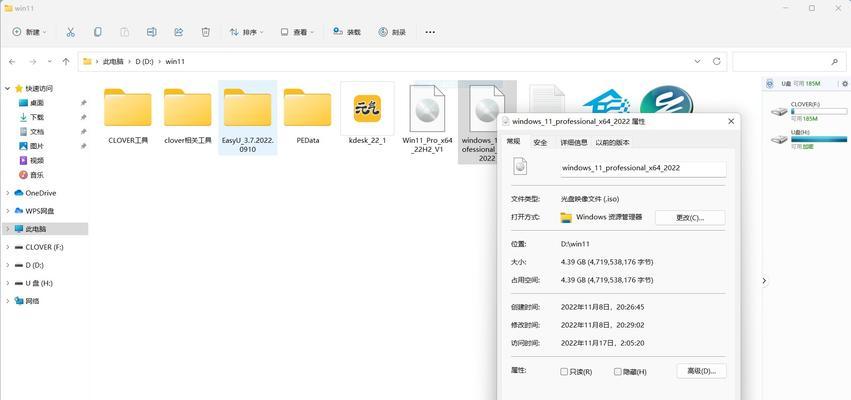Viewport: 851px width, 400px height.
Task: Switch to the 常规 (General) tab
Action: [513, 142]
